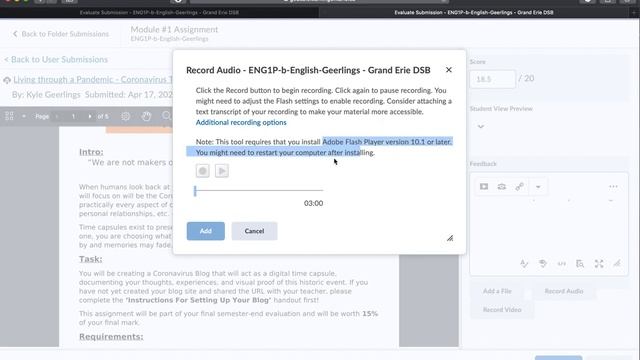This screenshot has width=640, height=360.
Task: Show more editor actions (three dots)
Action: (613, 187)
